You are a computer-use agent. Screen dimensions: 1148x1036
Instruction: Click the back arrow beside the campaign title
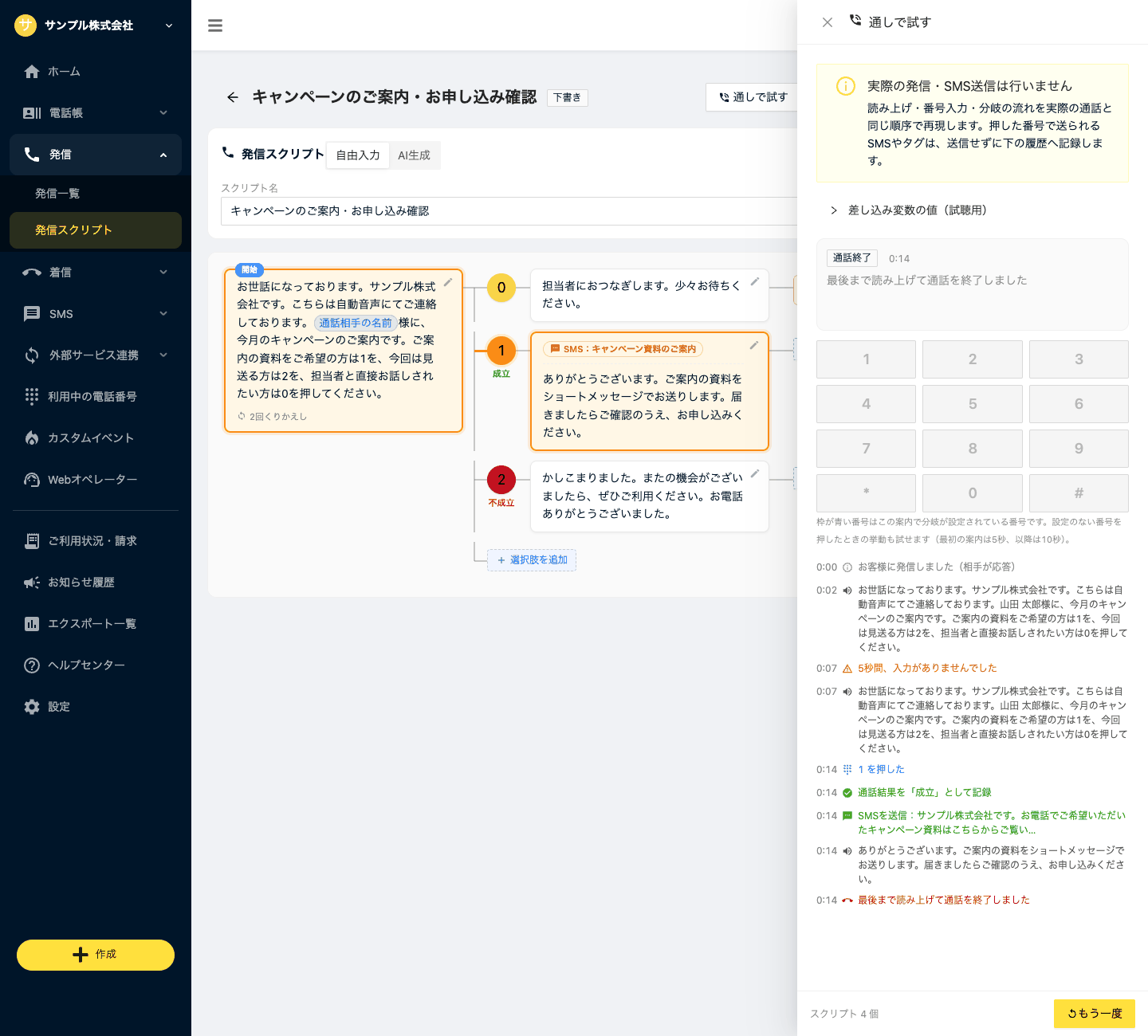click(233, 97)
